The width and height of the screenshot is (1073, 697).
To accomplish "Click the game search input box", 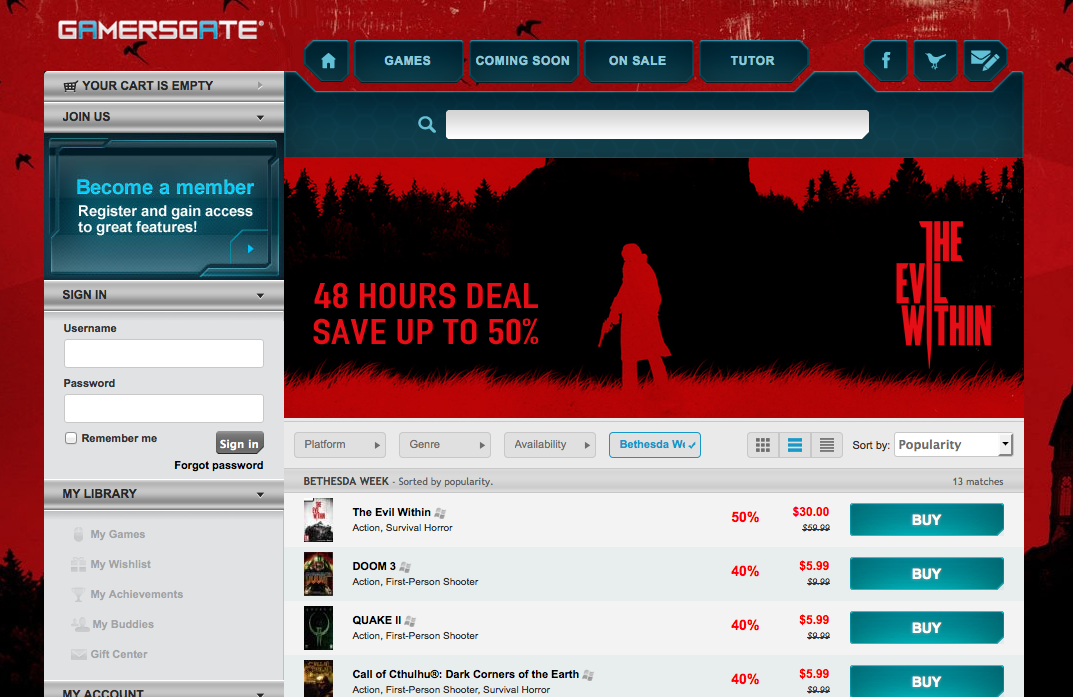I will pyautogui.click(x=658, y=124).
